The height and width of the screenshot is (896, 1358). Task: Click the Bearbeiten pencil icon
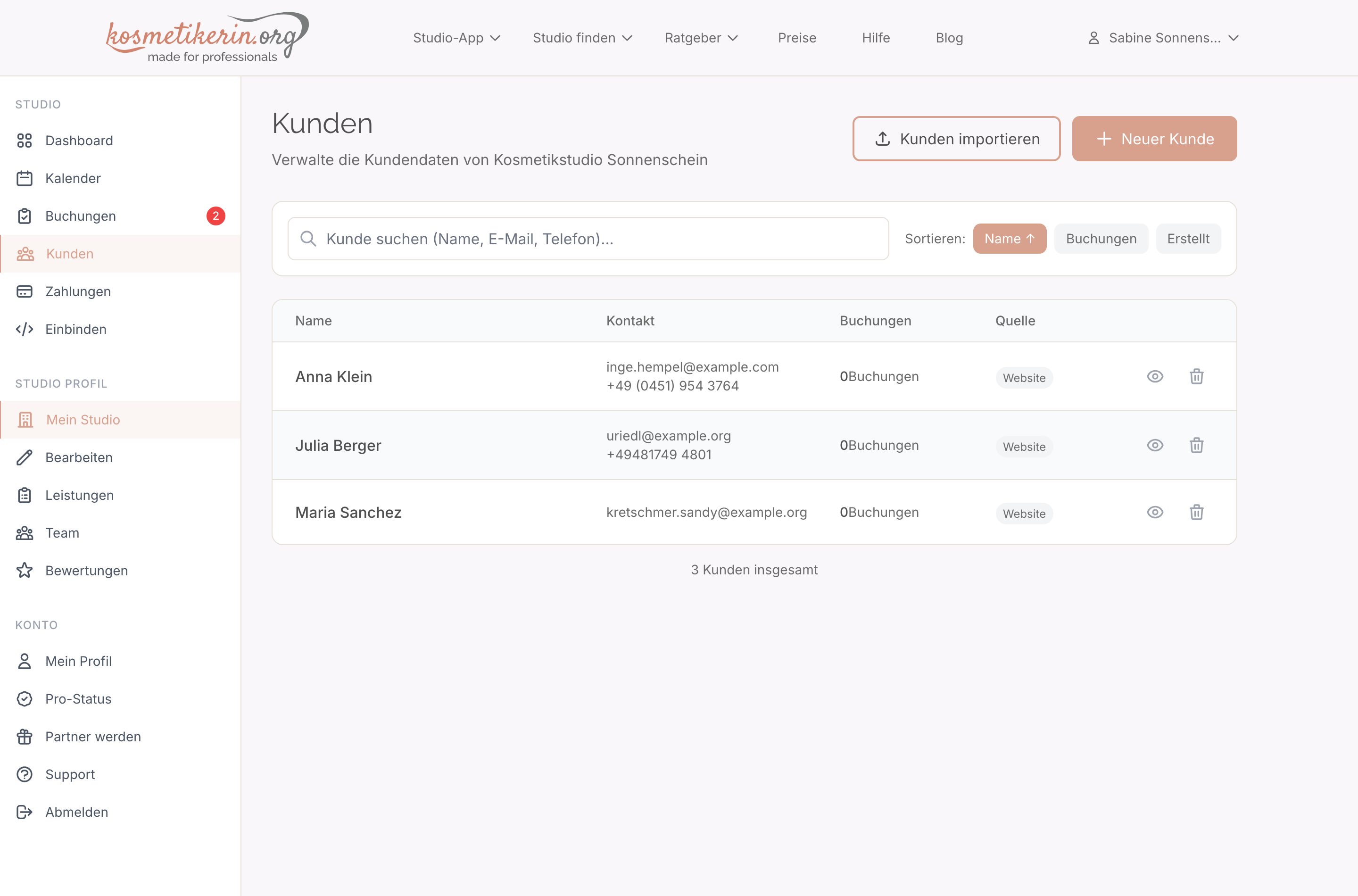point(25,457)
